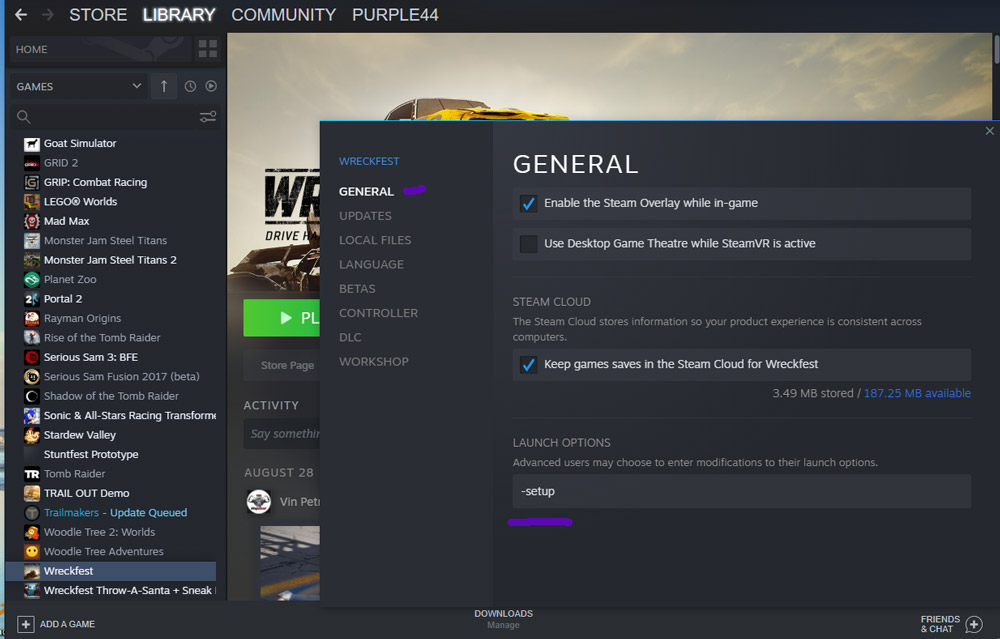This screenshot has height=639, width=1000.
Task: Select Serious Sam Fusion 2017 (beta)
Action: pos(122,377)
